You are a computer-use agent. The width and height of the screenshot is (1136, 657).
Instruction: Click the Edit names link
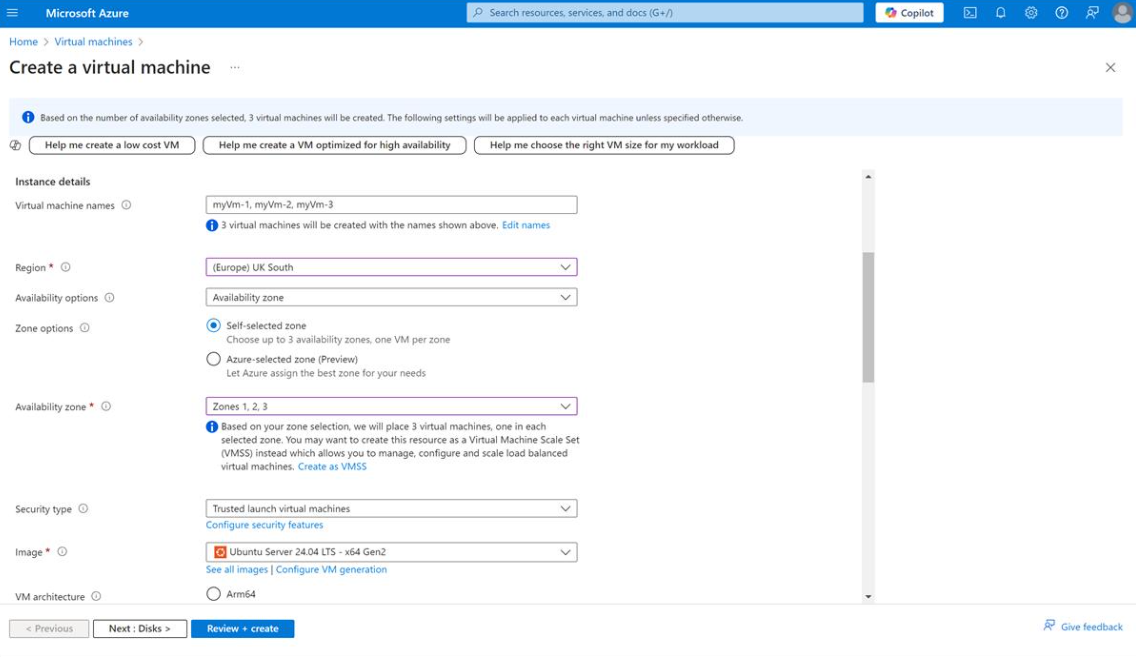click(526, 225)
